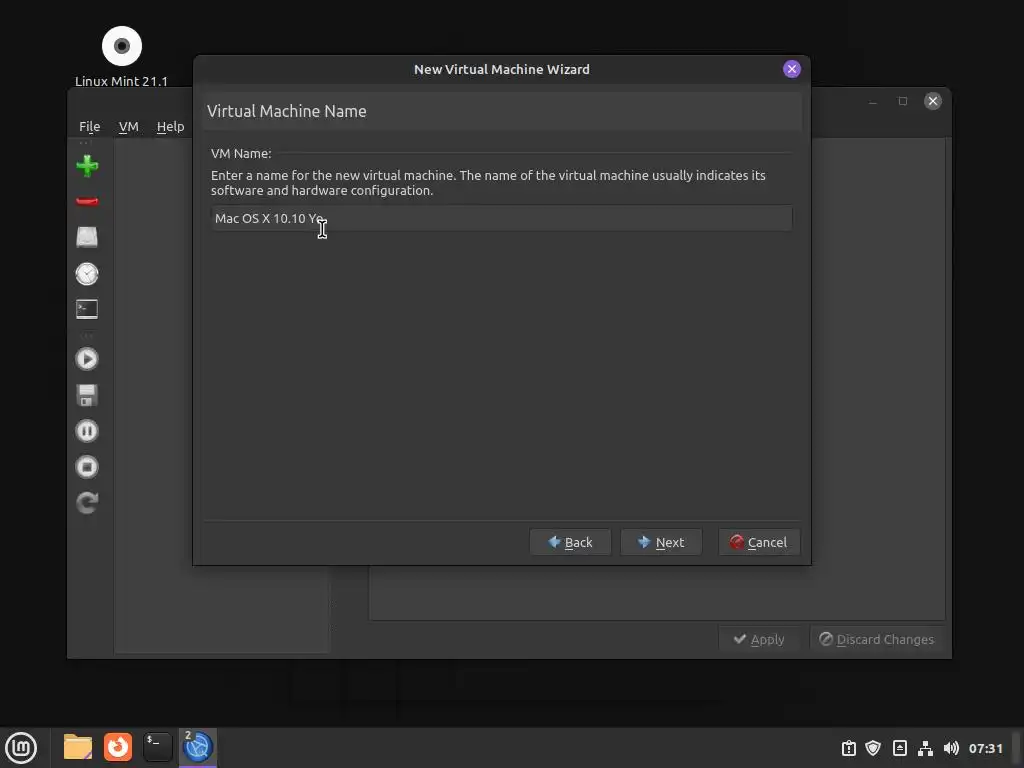The height and width of the screenshot is (768, 1024).
Task: Click the clock snapshot toolbar icon
Action: click(x=87, y=274)
